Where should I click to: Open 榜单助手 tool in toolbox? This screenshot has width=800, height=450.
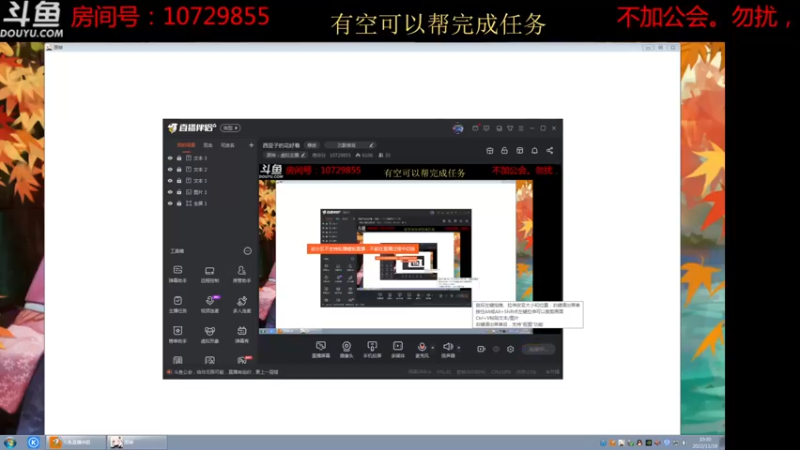[x=178, y=334]
